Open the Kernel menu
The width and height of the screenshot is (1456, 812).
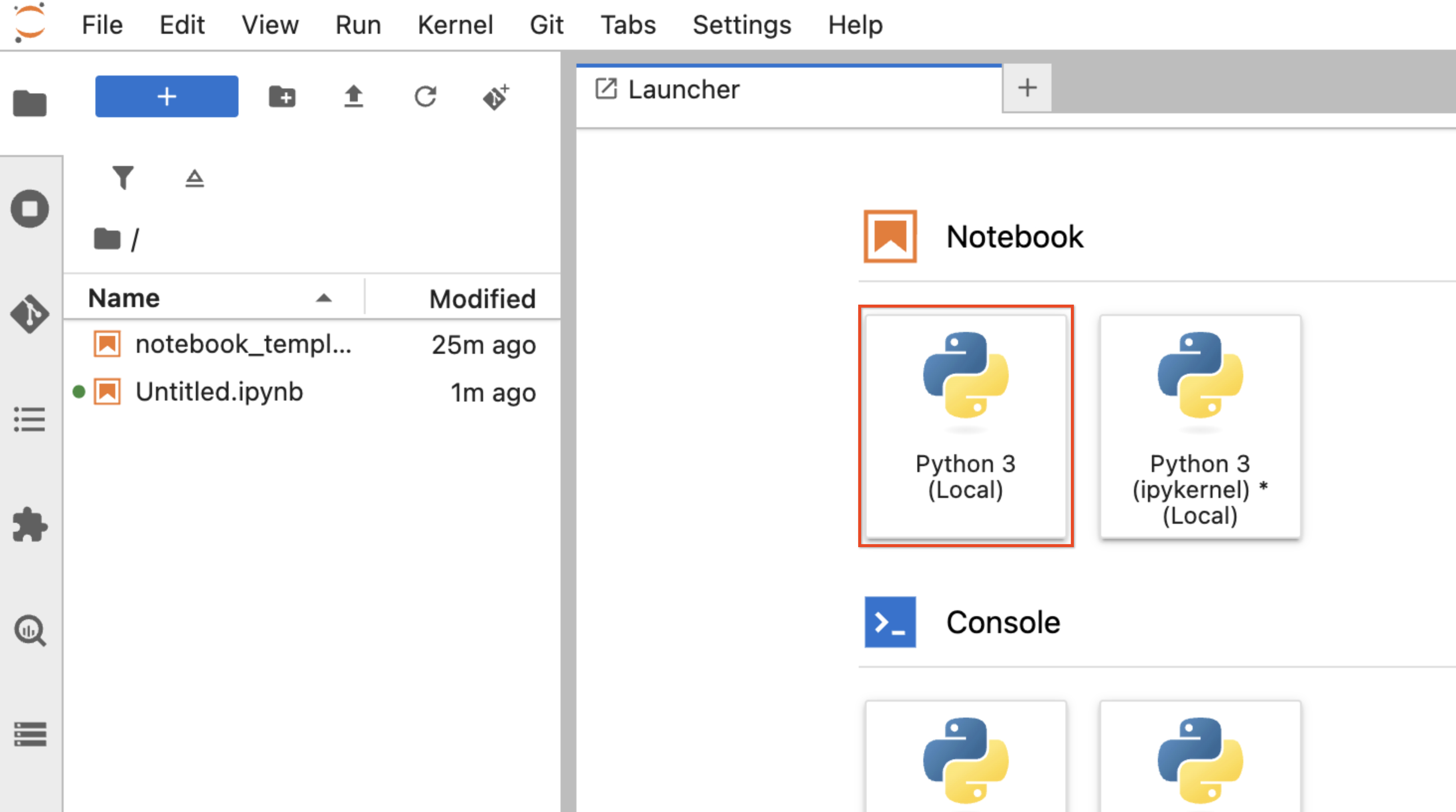point(456,25)
